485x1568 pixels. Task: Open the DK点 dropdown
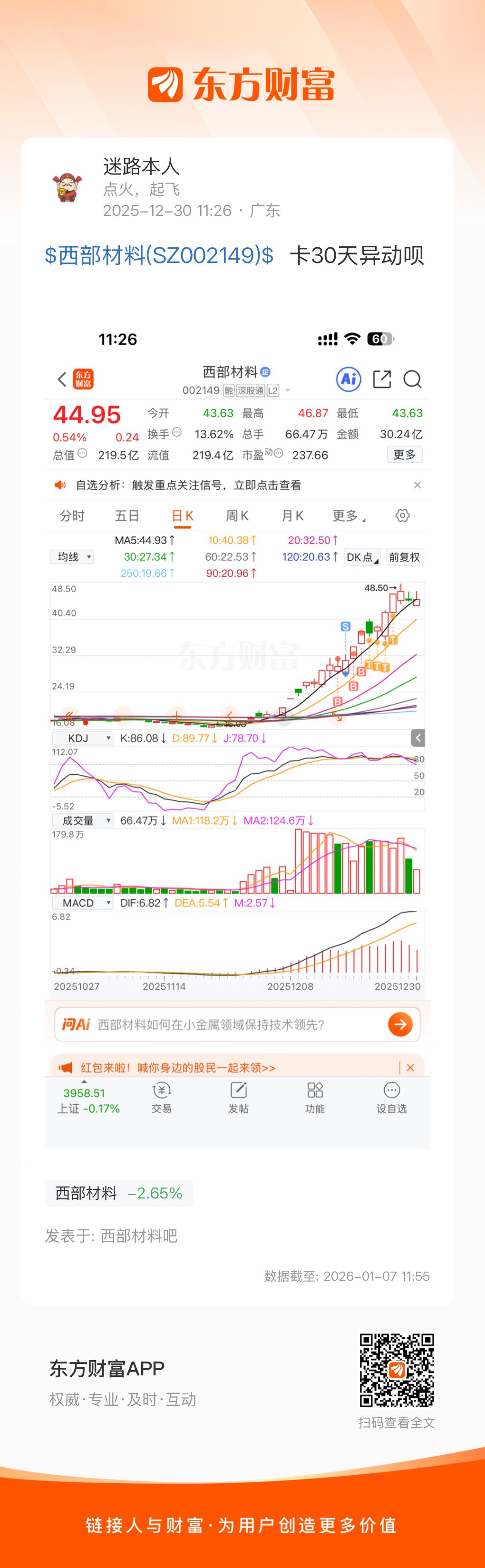362,557
